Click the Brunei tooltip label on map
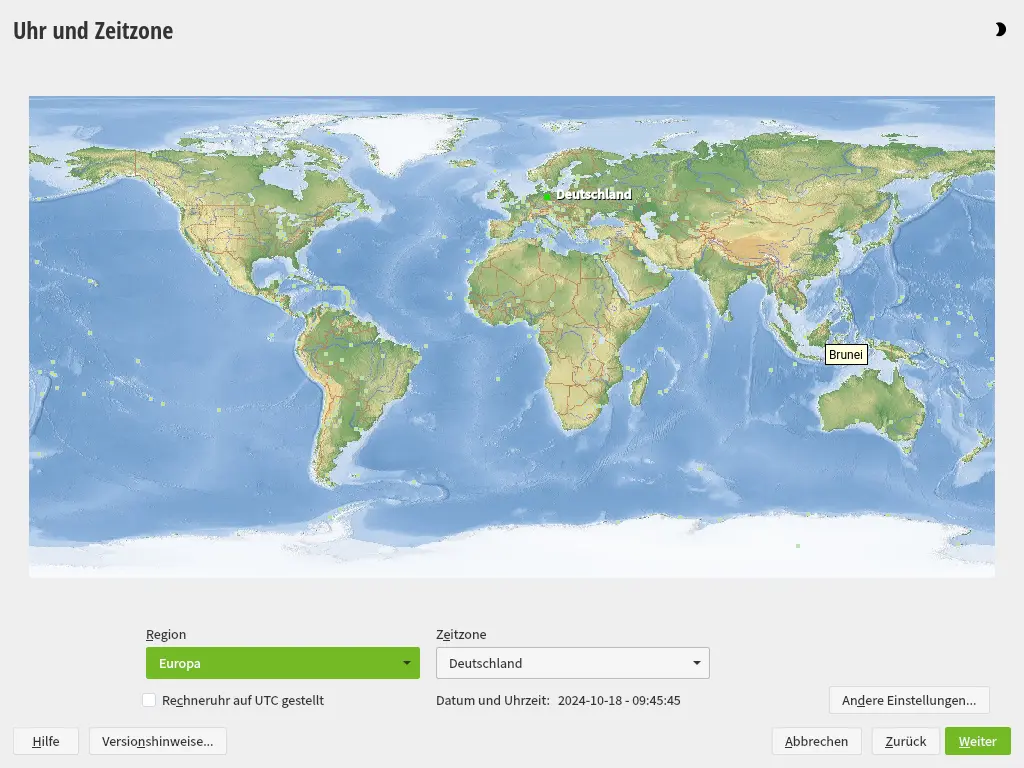 [x=845, y=354]
